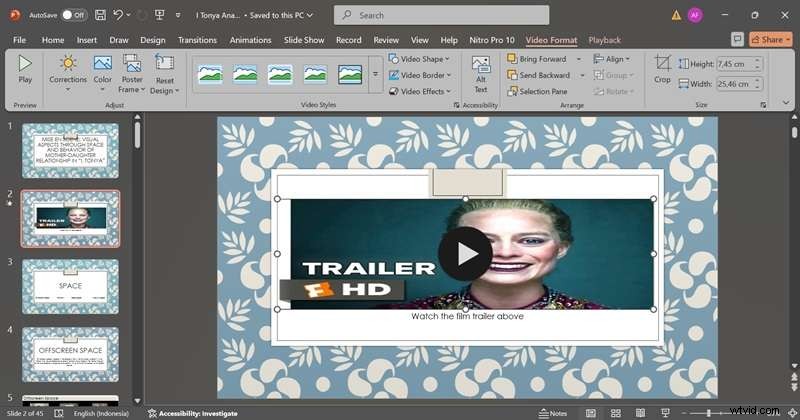Open the Poster Frame menu
This screenshot has height=420, width=800.
coord(132,73)
